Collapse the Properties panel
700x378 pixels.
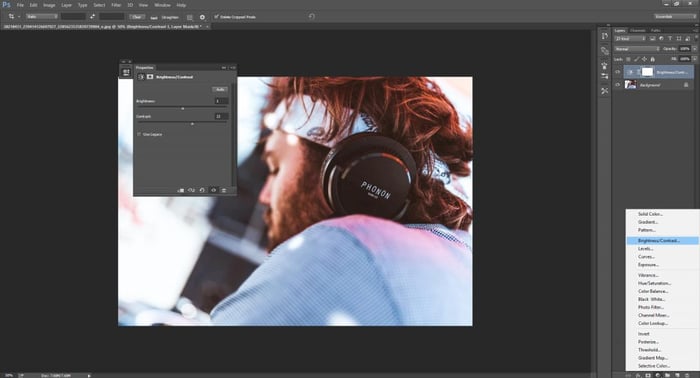[x=224, y=68]
